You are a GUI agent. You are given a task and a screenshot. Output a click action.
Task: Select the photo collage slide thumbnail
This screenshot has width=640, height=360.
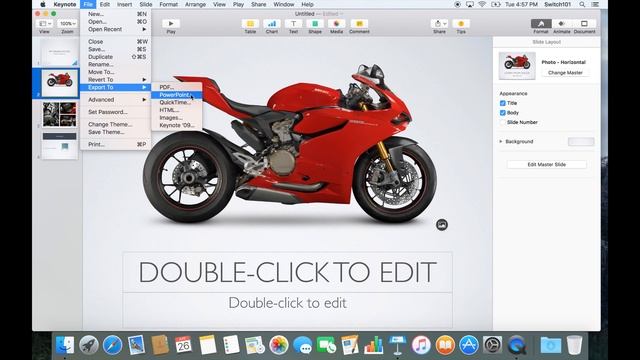pos(60,114)
